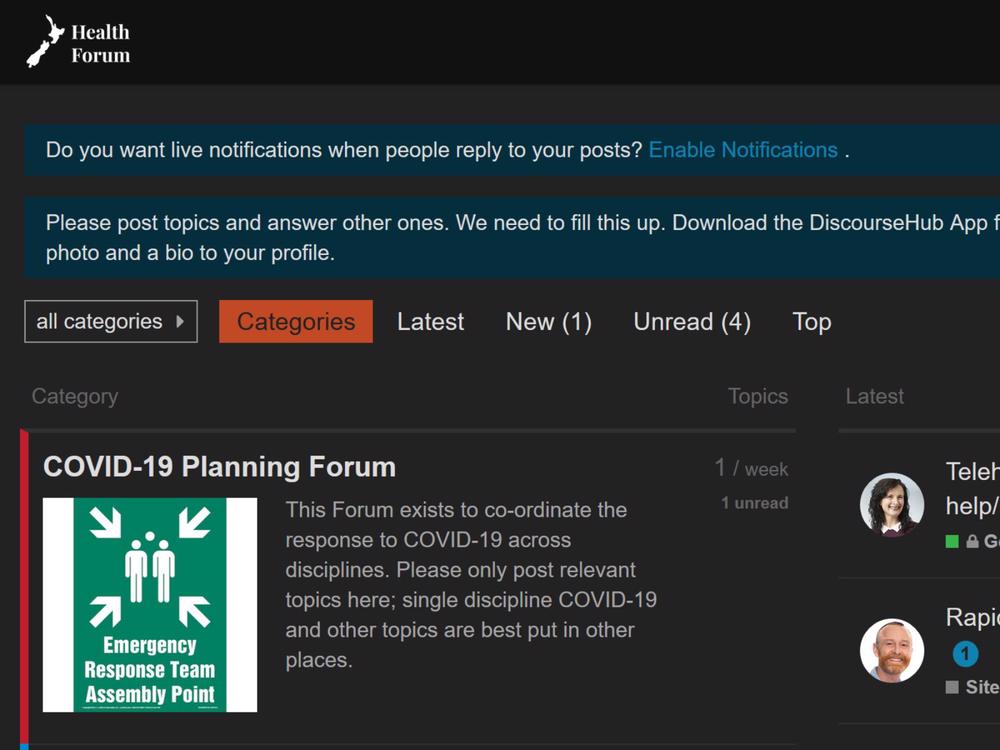This screenshot has height=750, width=1000.
Task: Show New (1) topics
Action: pos(548,322)
